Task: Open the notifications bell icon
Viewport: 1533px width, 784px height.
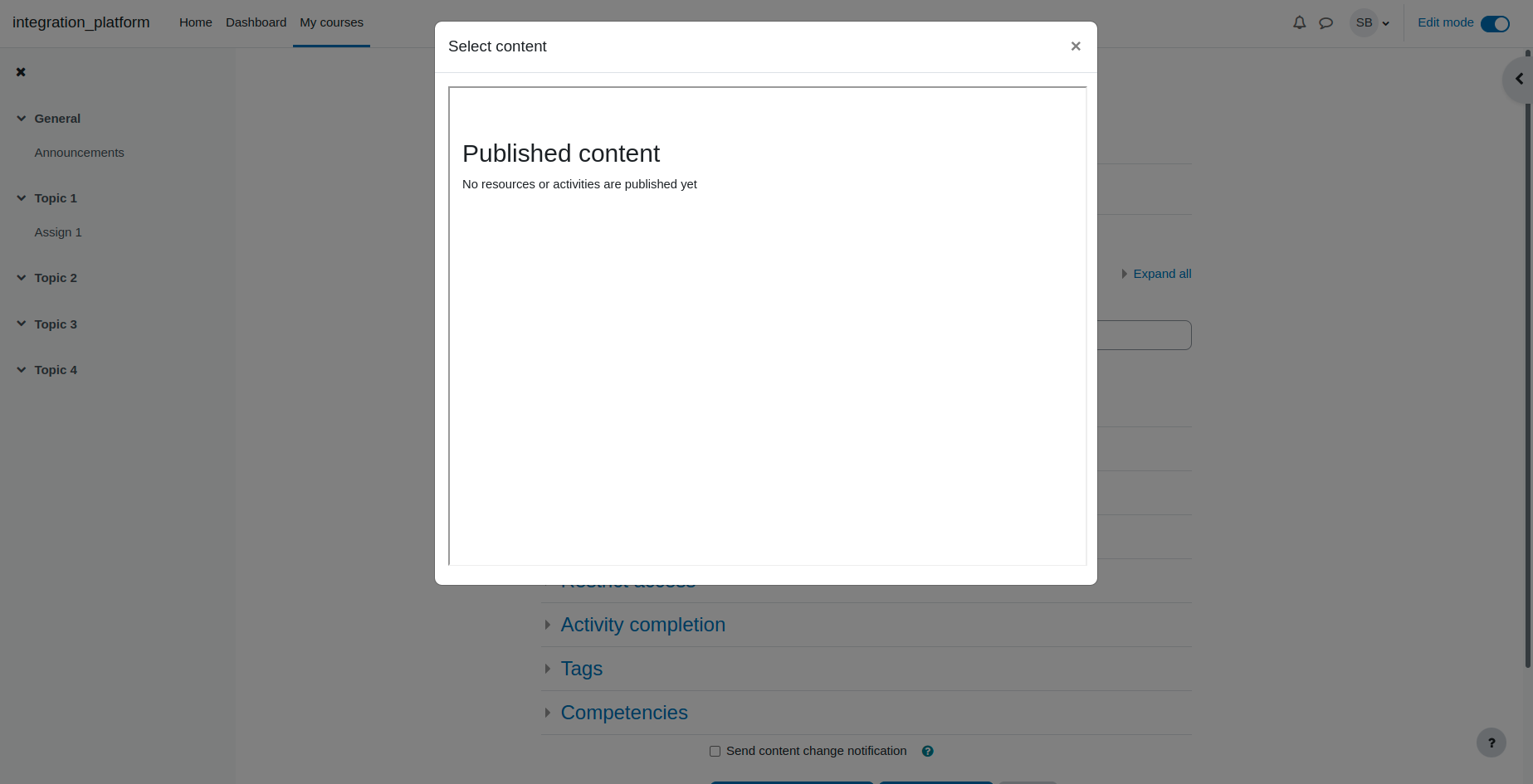Action: point(1299,23)
